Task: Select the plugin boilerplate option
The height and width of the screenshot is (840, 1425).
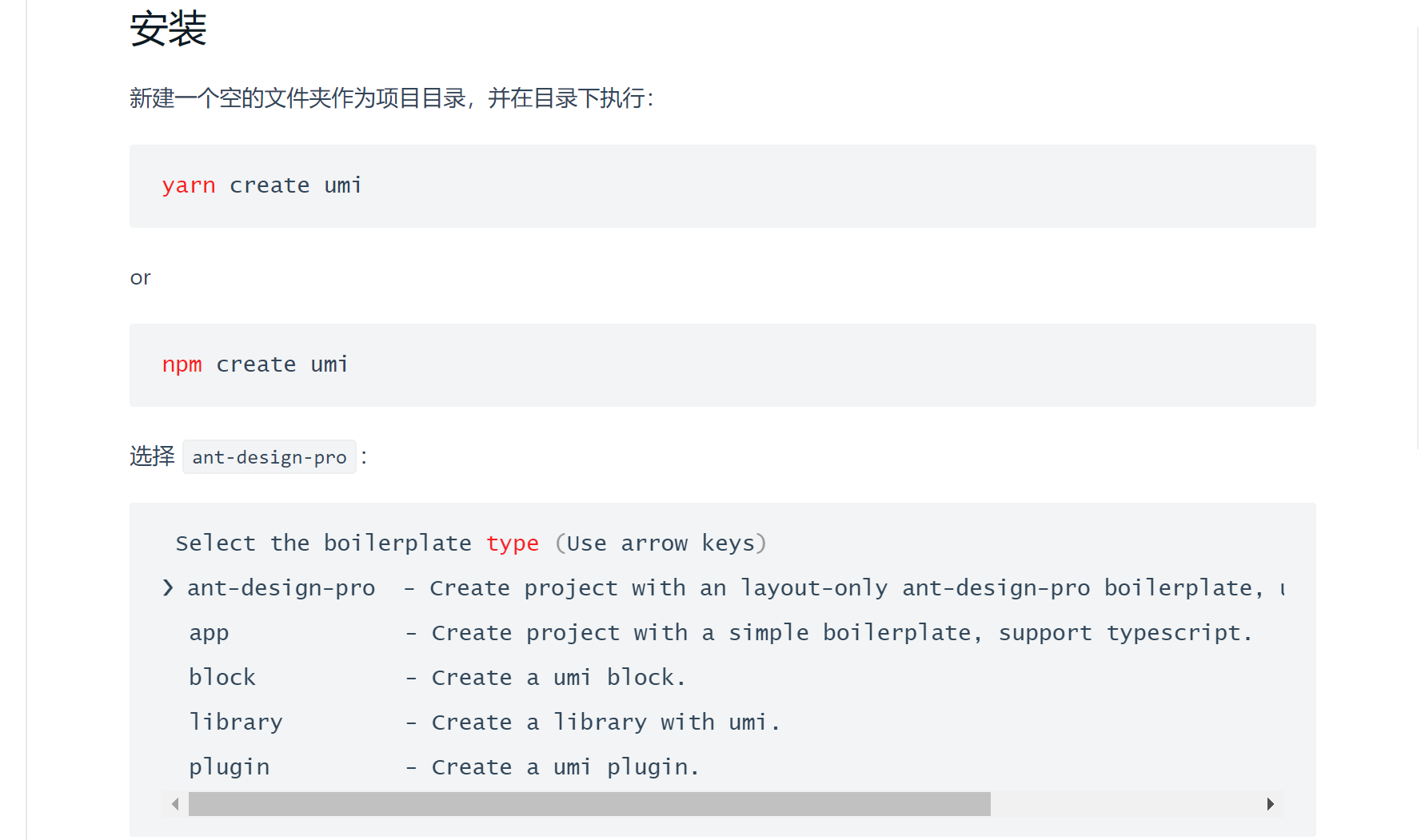Action: pos(229,766)
